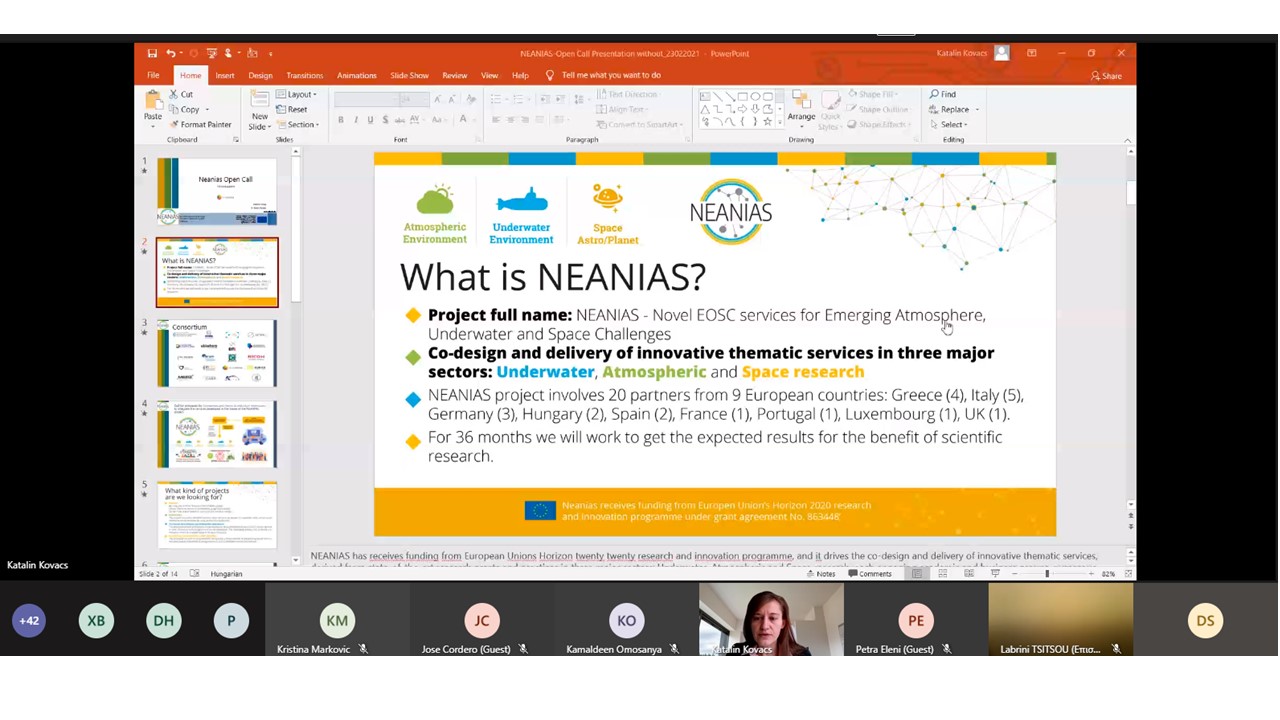Expand the Section dropdown

point(298,125)
